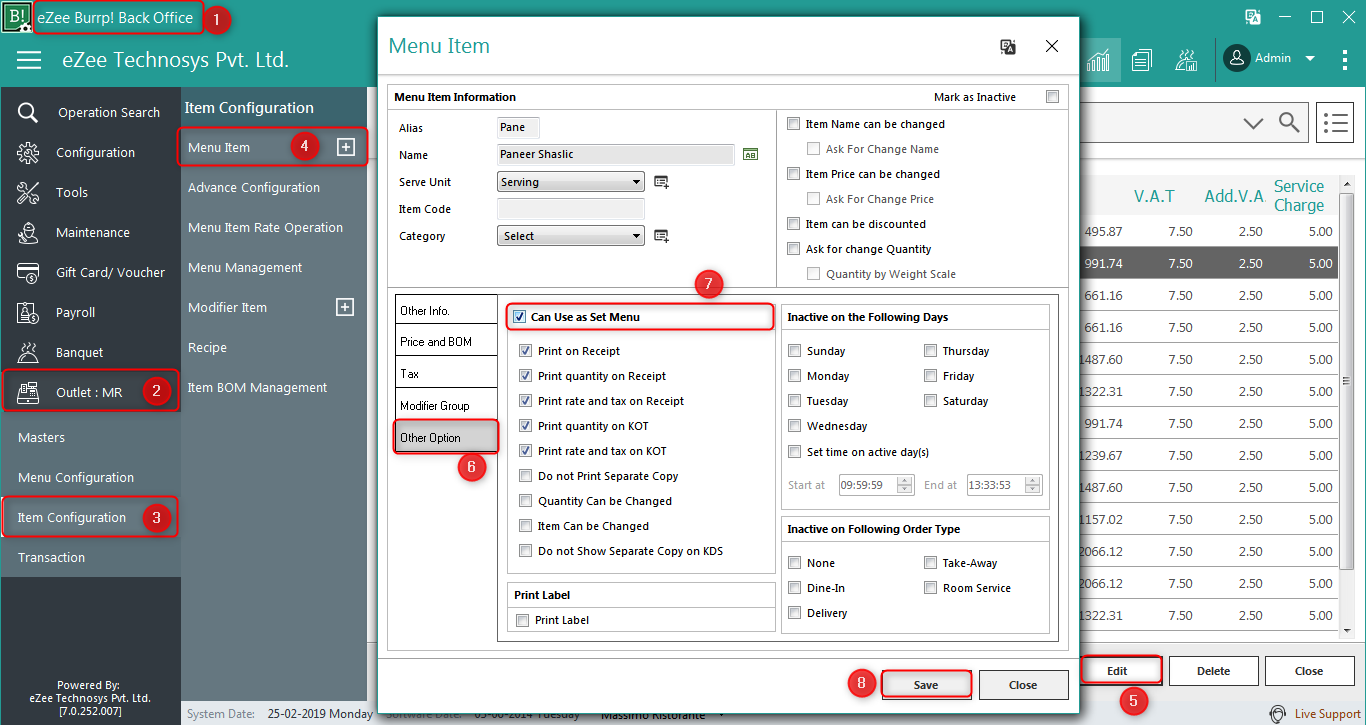Click the Banquet icon
Viewport: 1366px width, 725px height.
pyautogui.click(x=28, y=353)
